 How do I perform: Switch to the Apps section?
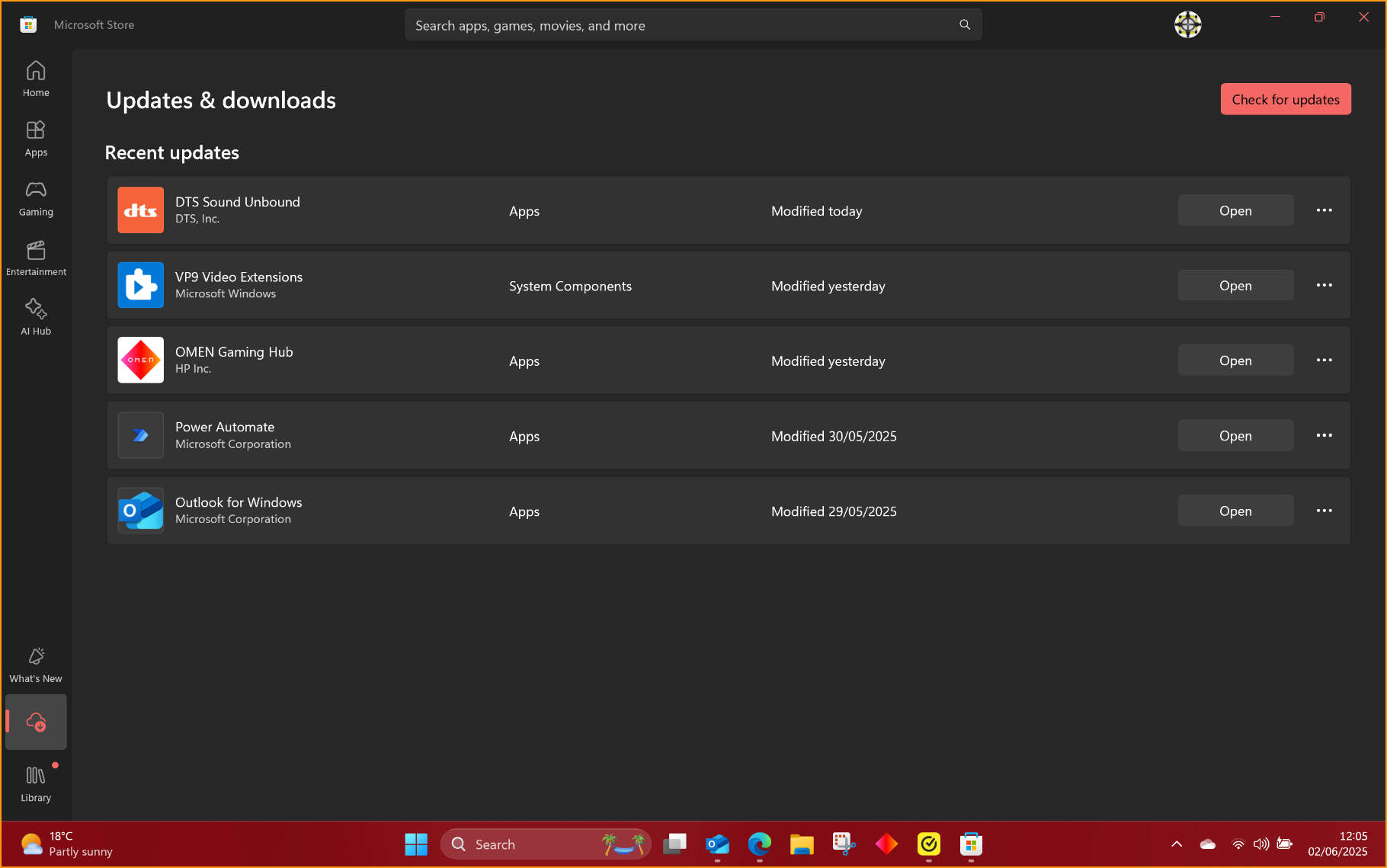click(x=36, y=139)
